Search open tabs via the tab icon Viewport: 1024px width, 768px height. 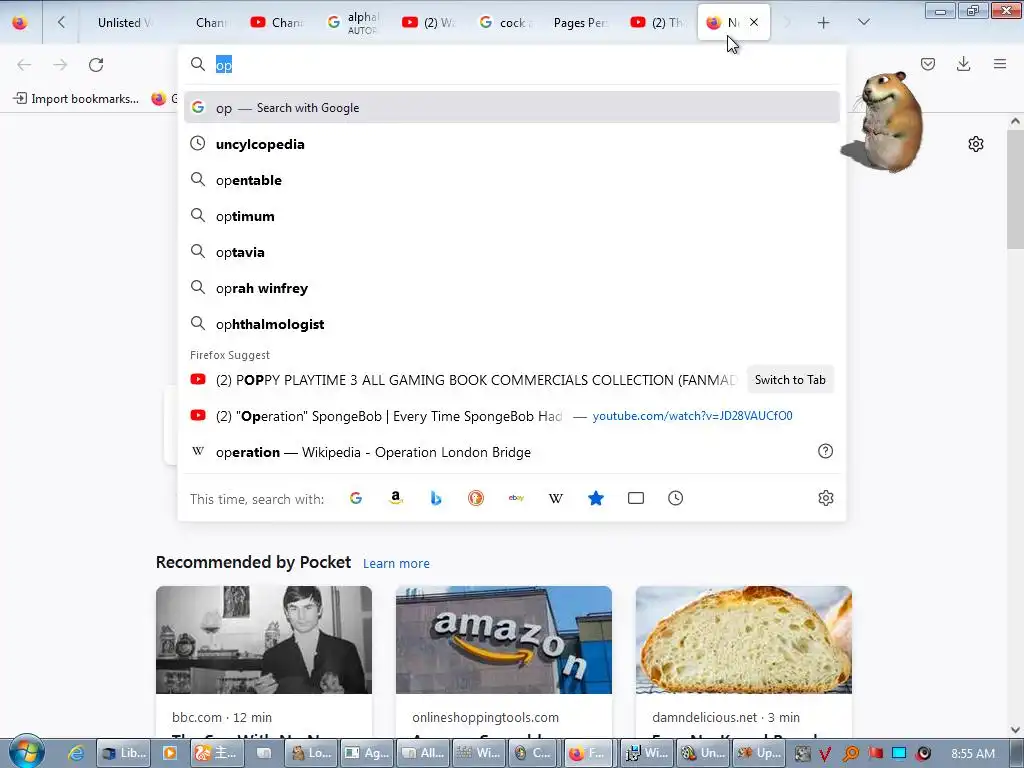[x=635, y=498]
